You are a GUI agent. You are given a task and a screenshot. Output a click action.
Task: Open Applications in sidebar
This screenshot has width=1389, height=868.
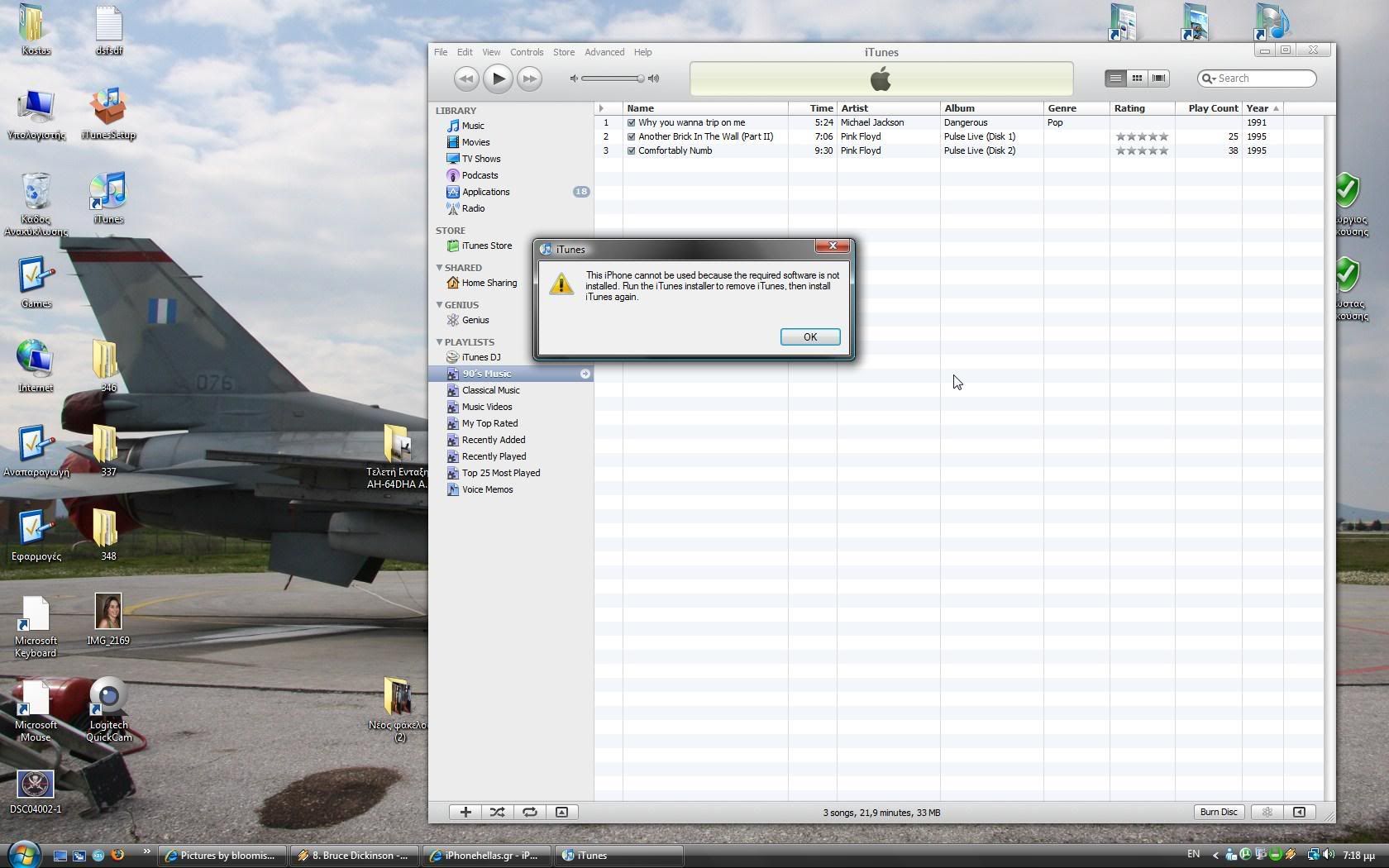(485, 192)
